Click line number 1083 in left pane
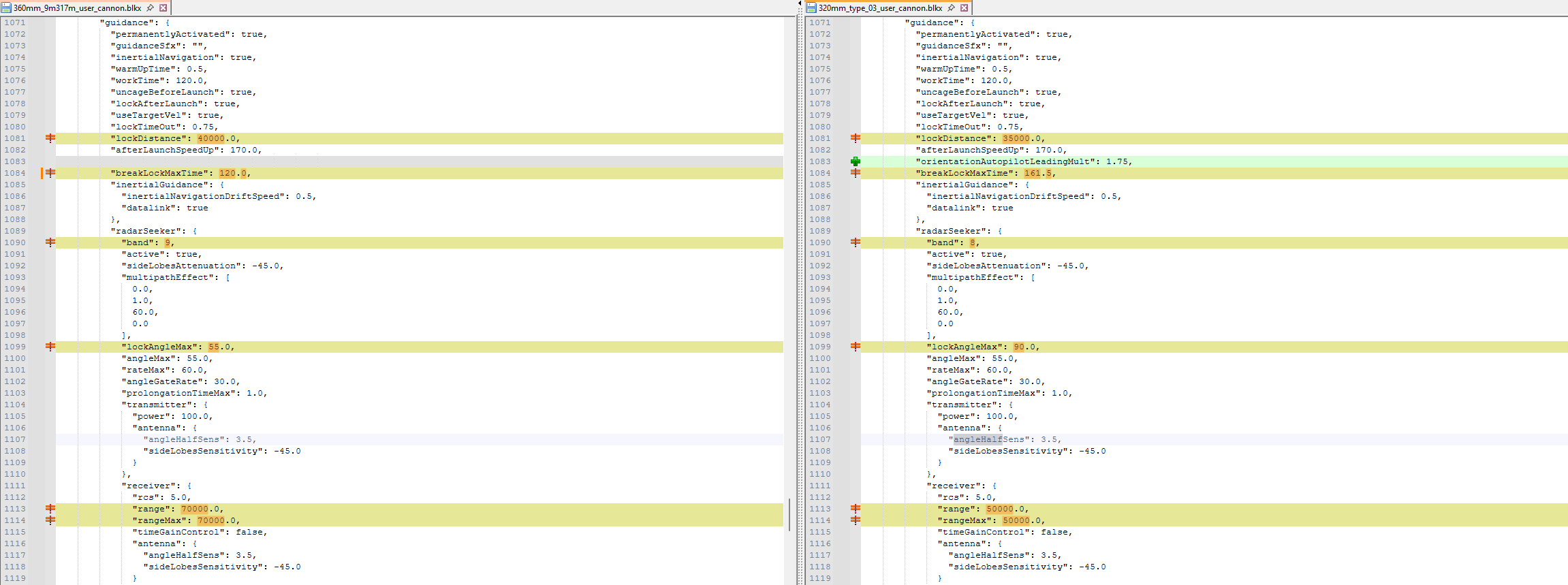 [15, 161]
